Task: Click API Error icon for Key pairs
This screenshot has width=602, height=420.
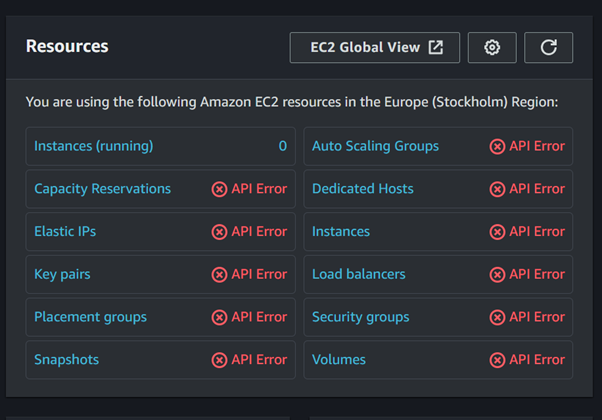Action: click(219, 274)
